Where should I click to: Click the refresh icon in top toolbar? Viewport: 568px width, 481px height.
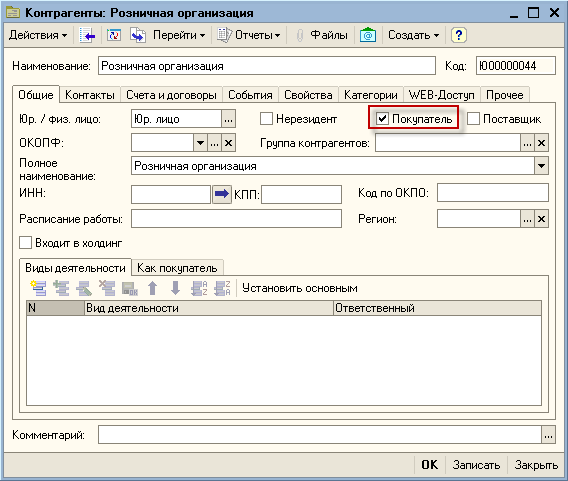point(114,35)
